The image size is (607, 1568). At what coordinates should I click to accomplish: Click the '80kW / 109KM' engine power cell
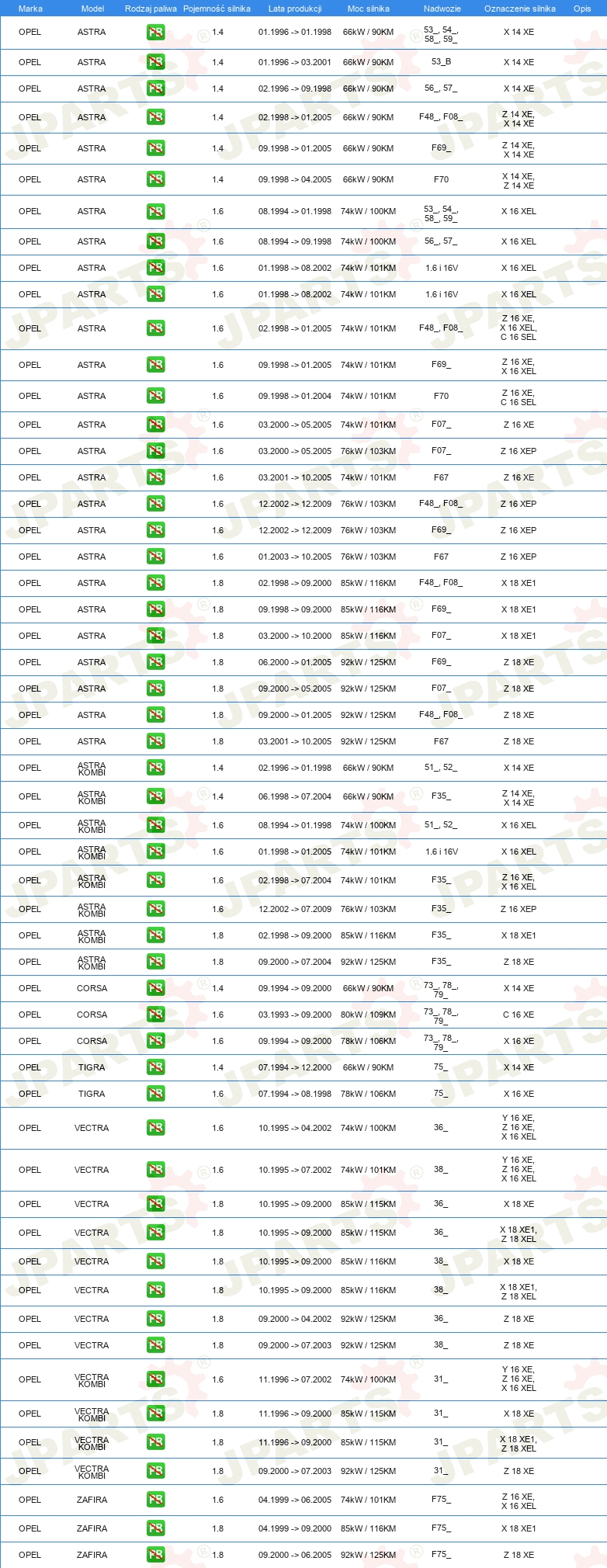(x=368, y=1015)
